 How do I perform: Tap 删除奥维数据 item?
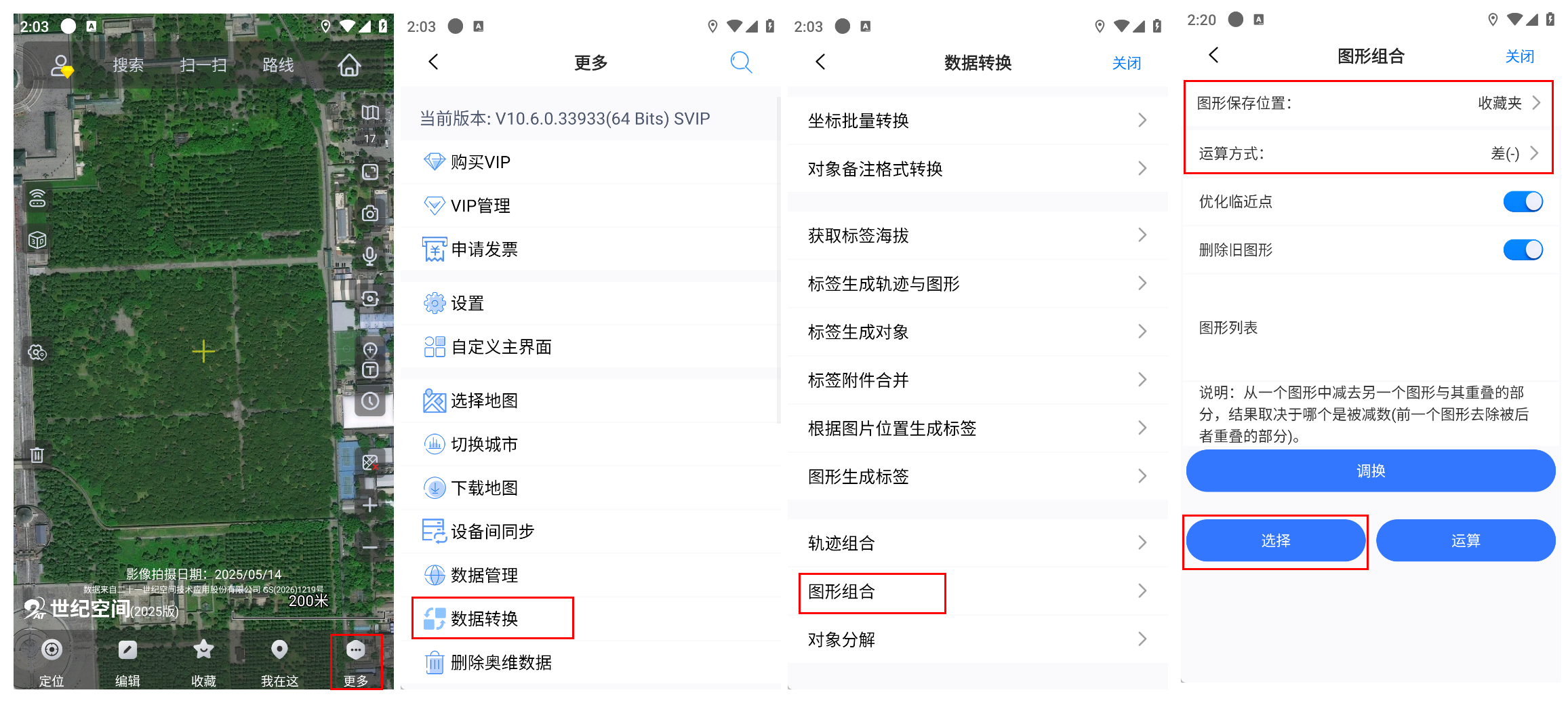(x=590, y=662)
